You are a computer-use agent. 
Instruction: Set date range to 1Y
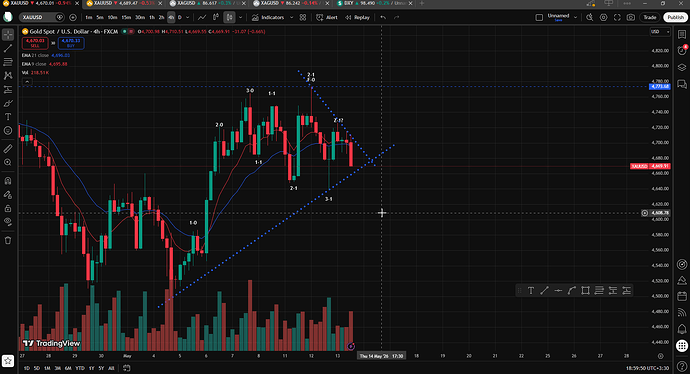click(91, 368)
